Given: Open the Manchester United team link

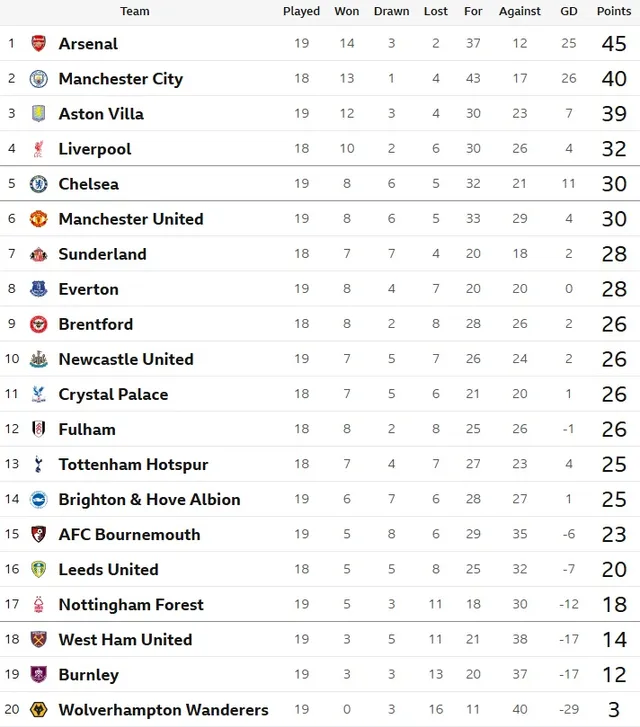Looking at the screenshot, I should pyautogui.click(x=131, y=219).
